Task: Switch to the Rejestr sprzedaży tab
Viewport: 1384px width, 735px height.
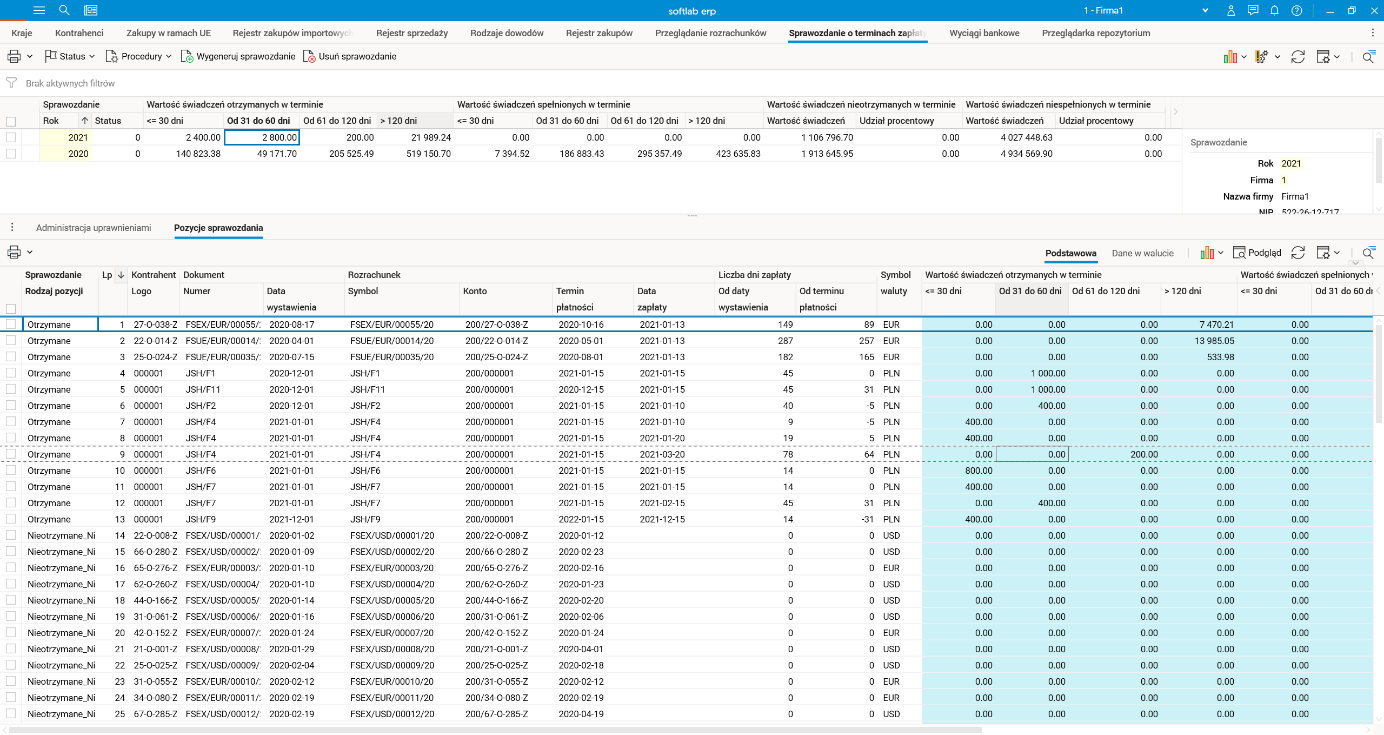Action: pos(412,33)
